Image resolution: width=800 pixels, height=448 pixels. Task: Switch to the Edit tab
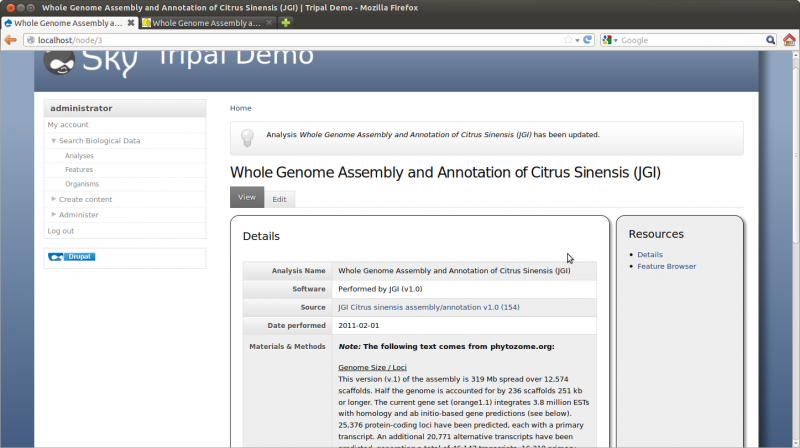pos(279,199)
